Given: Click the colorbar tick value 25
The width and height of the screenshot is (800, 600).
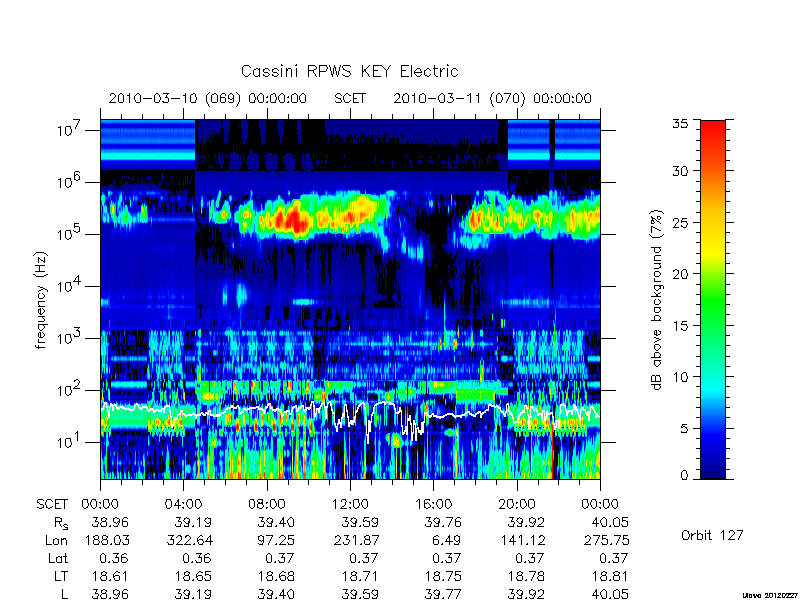Looking at the screenshot, I should [680, 222].
